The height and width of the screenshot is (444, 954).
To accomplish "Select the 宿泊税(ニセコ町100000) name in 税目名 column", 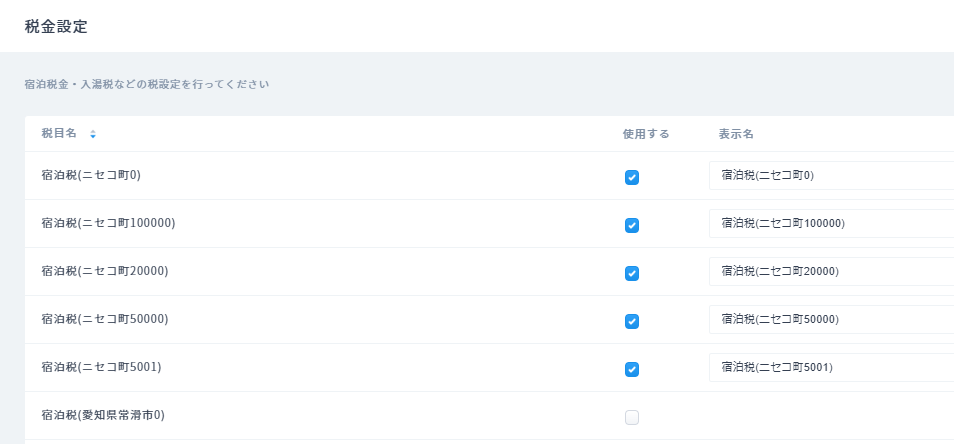I will 108,223.
